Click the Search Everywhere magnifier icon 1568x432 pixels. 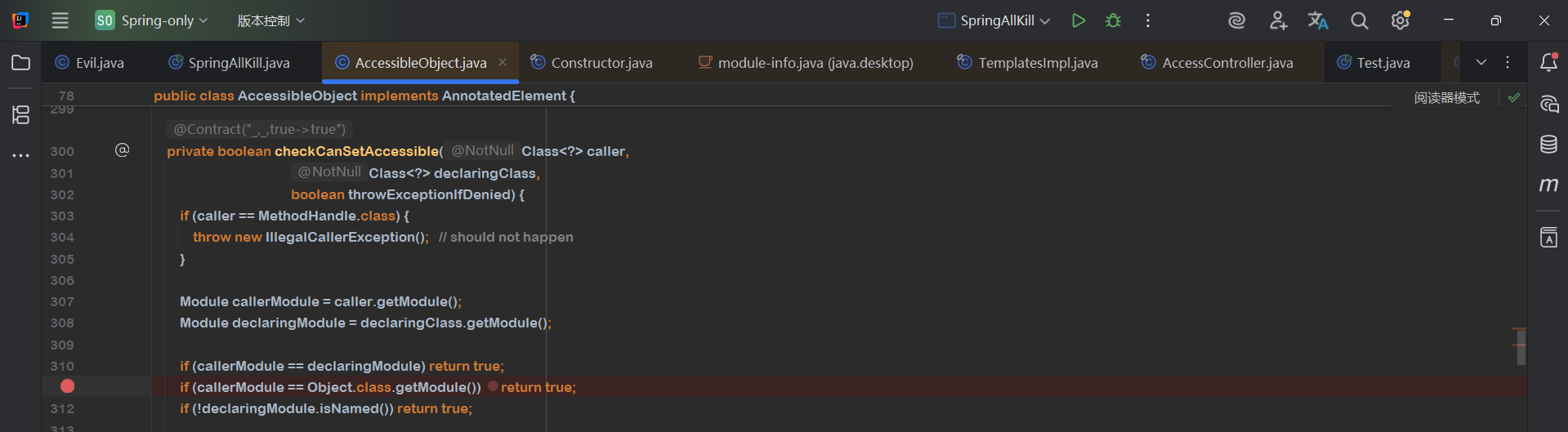click(1359, 20)
